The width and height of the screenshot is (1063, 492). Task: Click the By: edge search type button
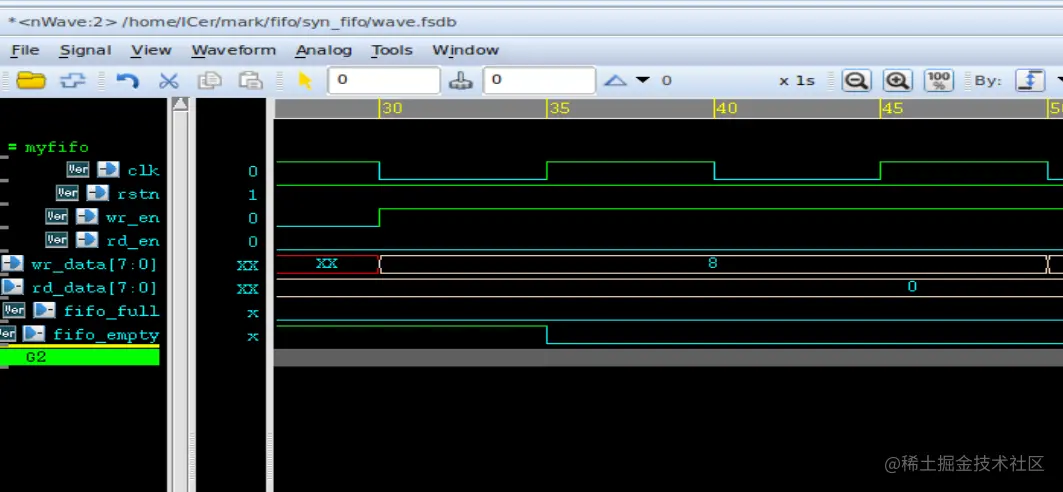pos(1029,81)
